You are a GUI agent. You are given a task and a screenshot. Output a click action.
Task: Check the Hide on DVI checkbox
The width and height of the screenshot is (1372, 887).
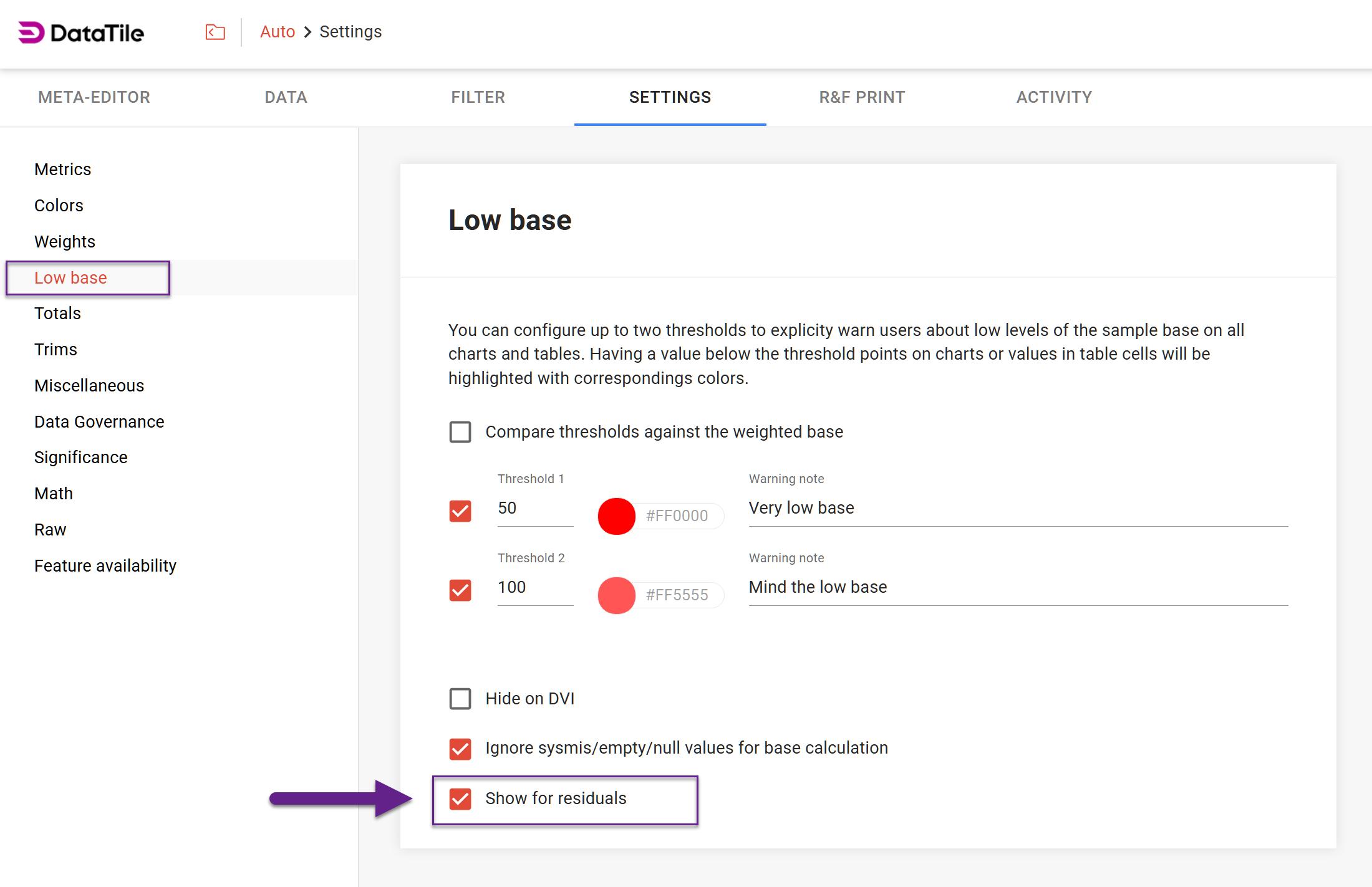pos(460,699)
